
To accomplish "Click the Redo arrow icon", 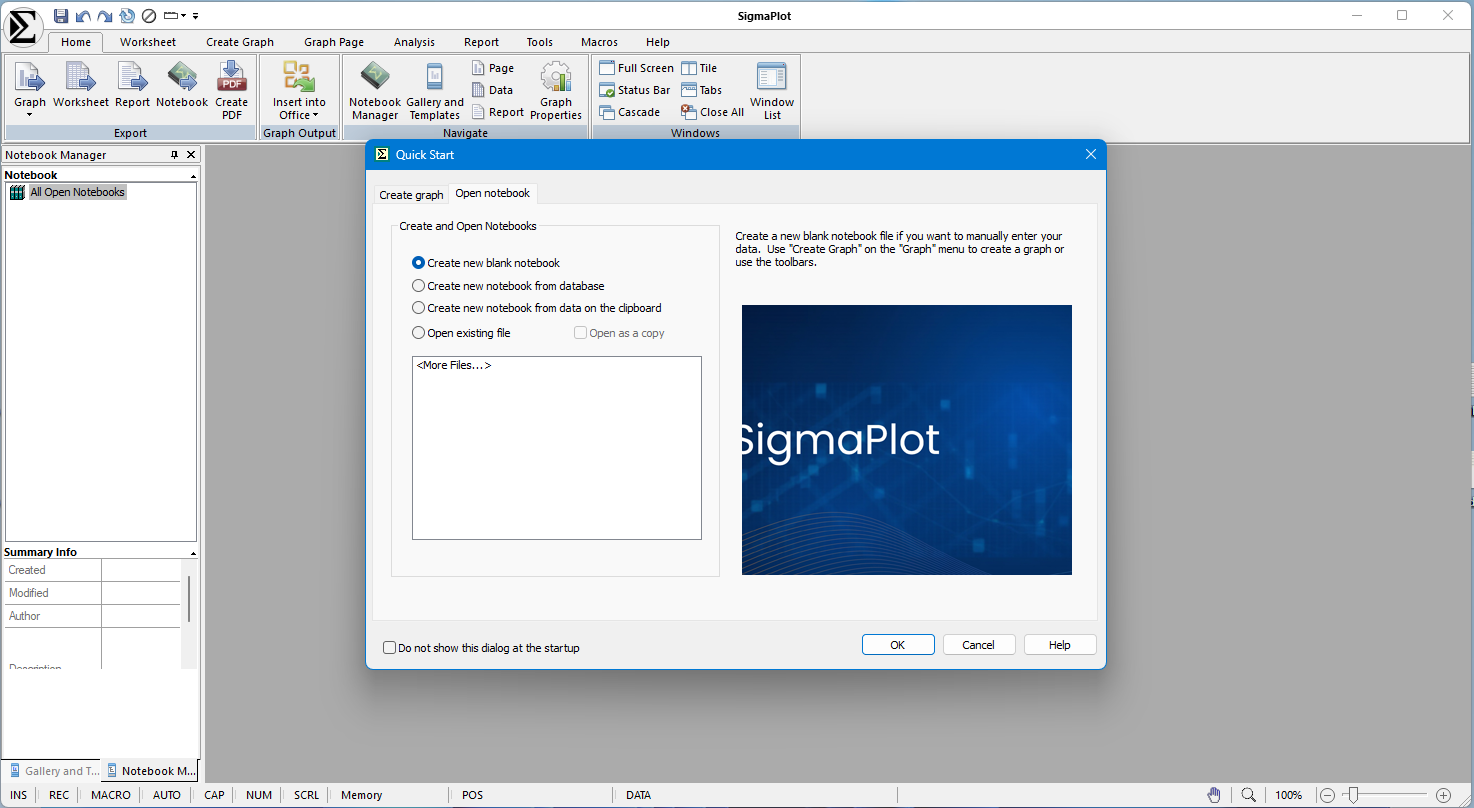I will coord(105,16).
